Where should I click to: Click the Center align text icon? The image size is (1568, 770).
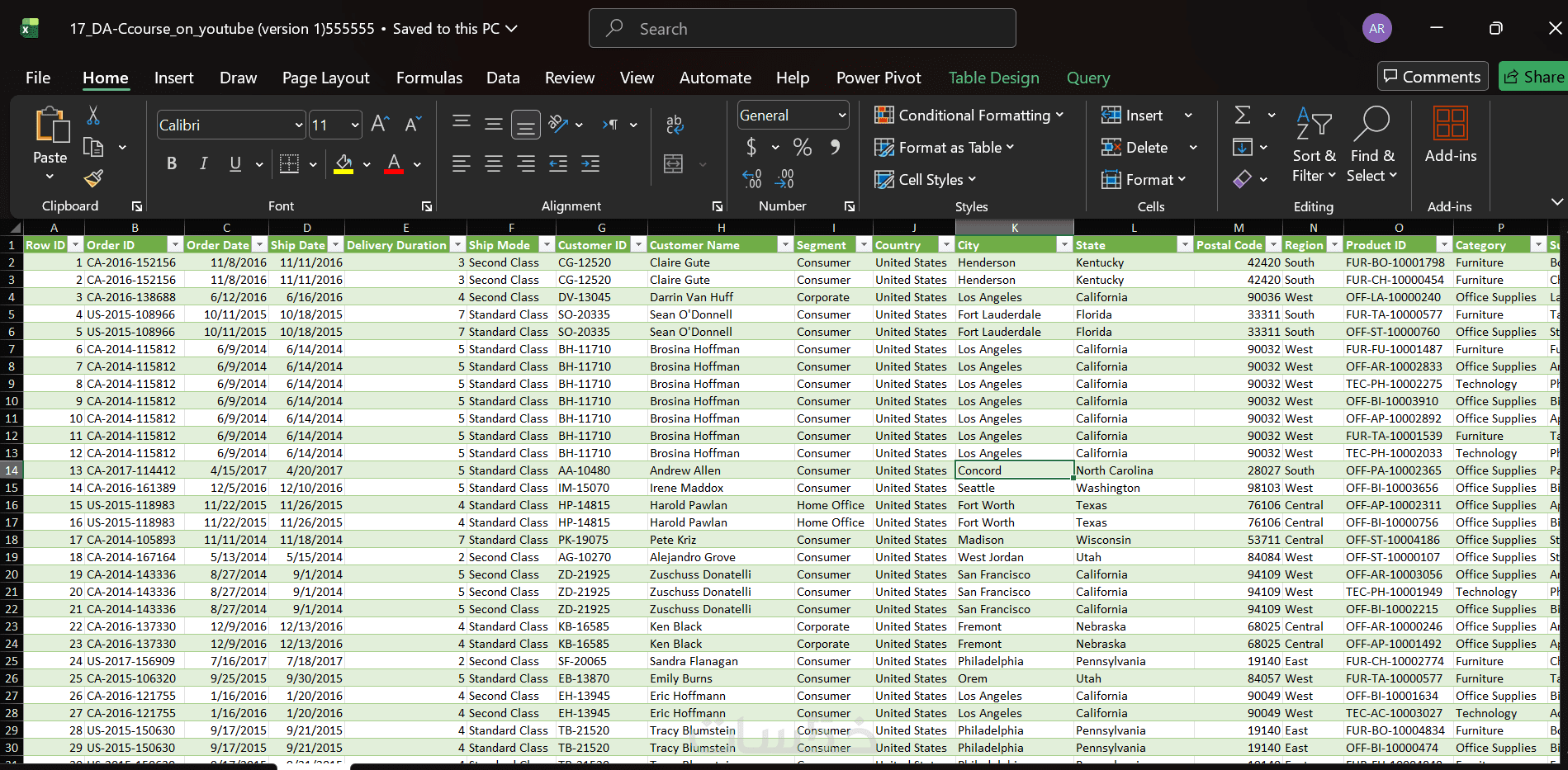[494, 163]
